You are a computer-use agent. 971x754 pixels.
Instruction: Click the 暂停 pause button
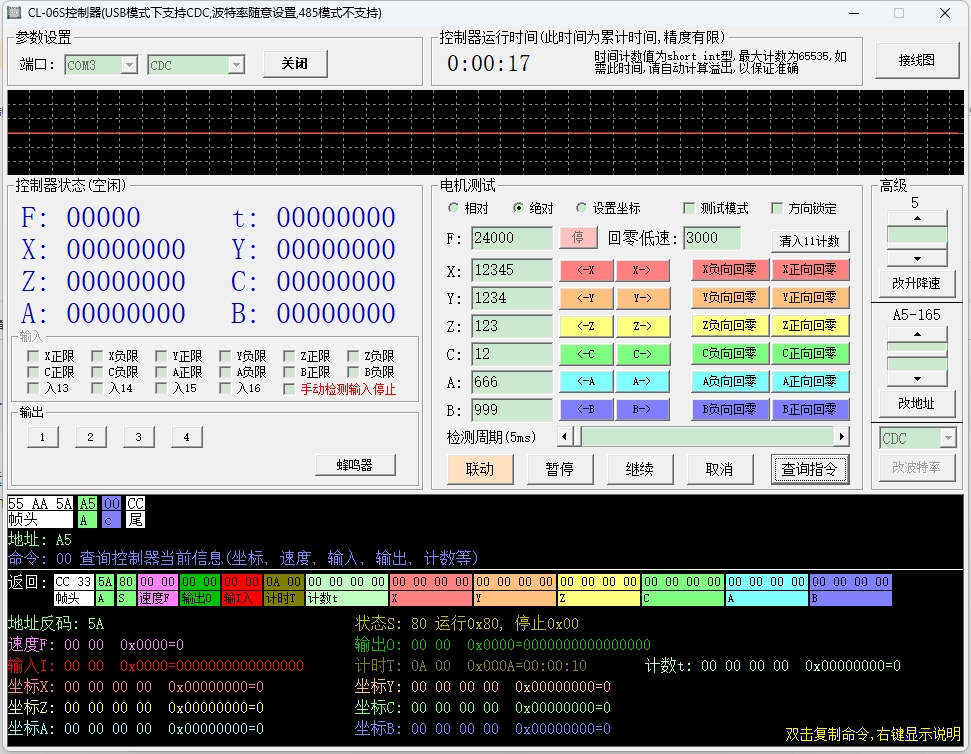pyautogui.click(x=560, y=469)
